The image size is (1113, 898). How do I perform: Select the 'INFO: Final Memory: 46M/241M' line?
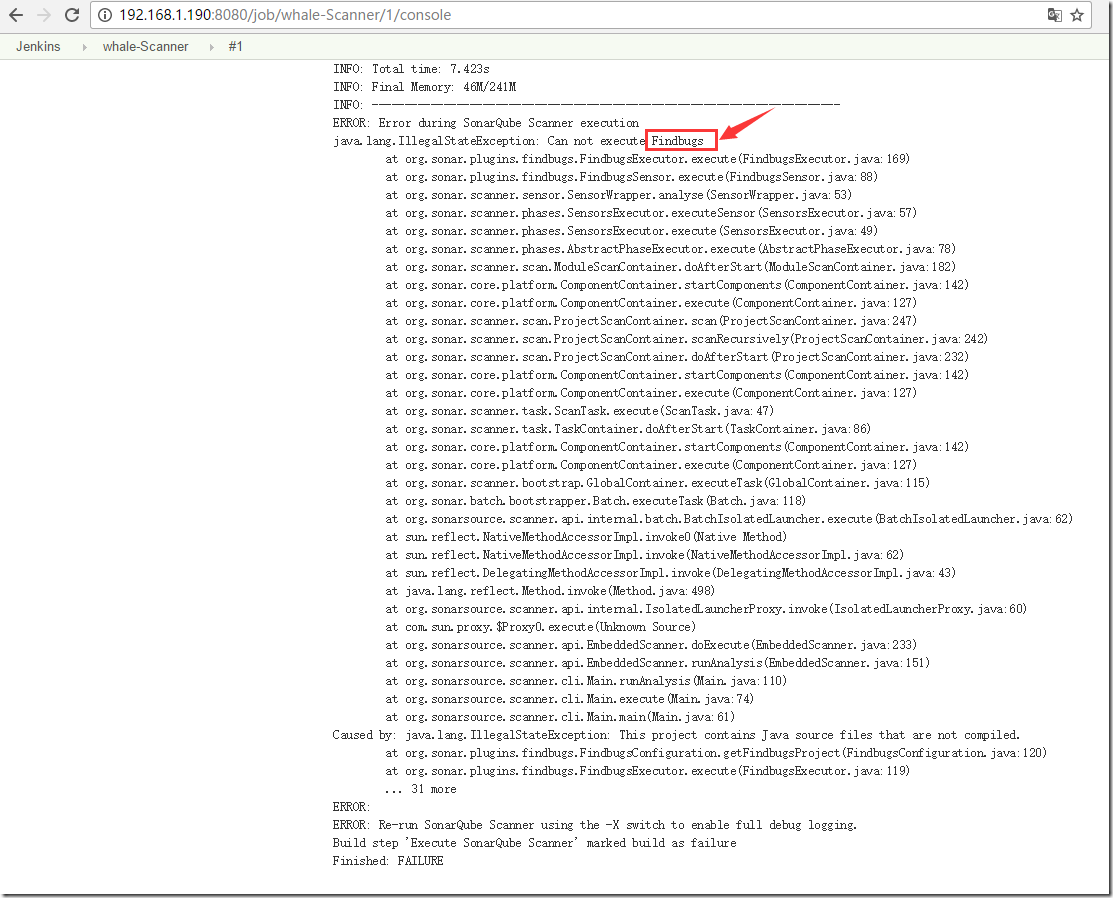click(x=424, y=87)
